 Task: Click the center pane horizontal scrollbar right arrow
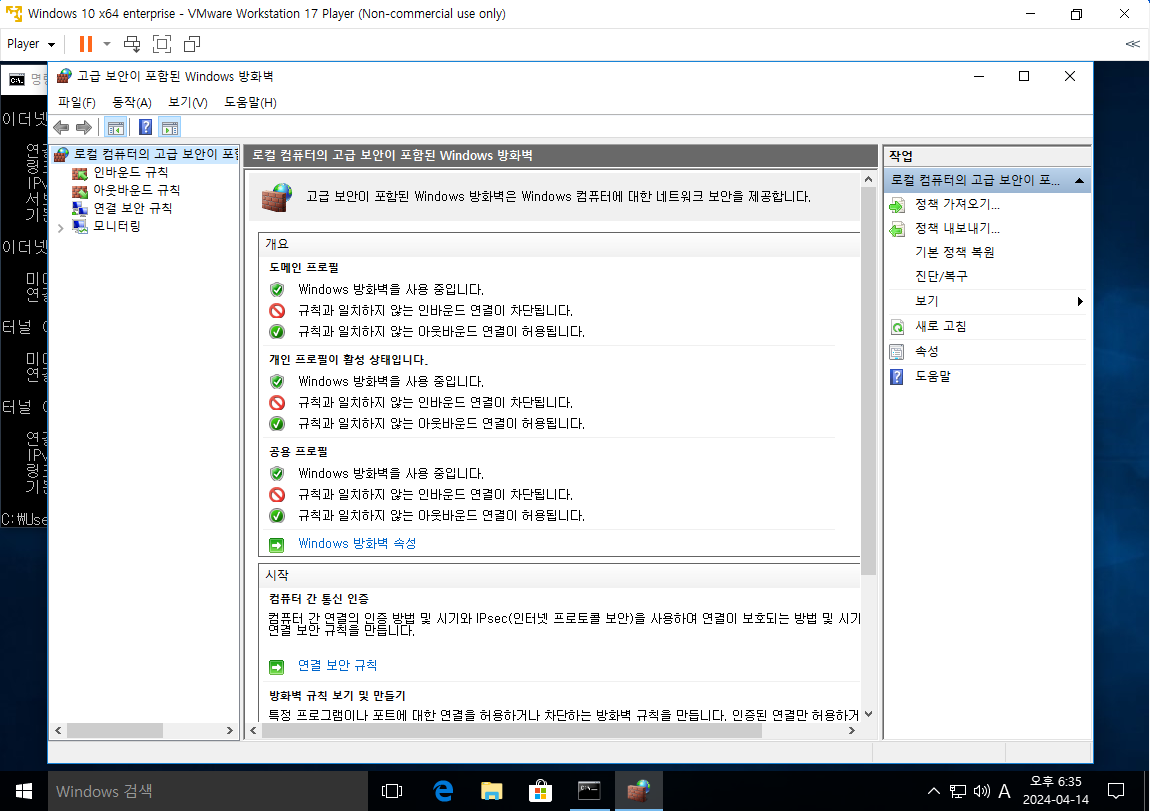point(851,730)
